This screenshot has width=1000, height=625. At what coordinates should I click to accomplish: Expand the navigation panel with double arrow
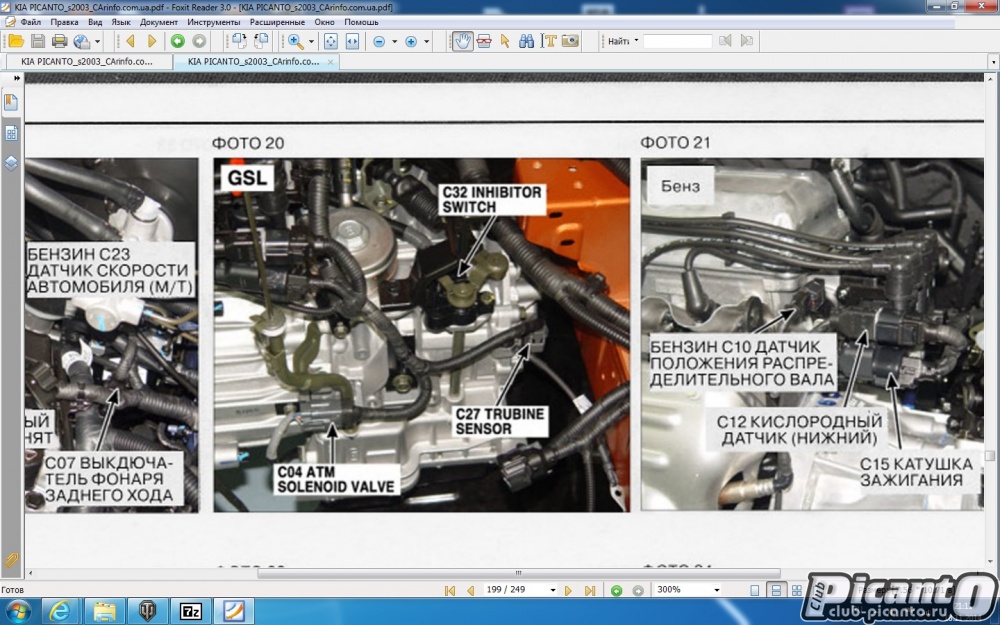click(17, 78)
